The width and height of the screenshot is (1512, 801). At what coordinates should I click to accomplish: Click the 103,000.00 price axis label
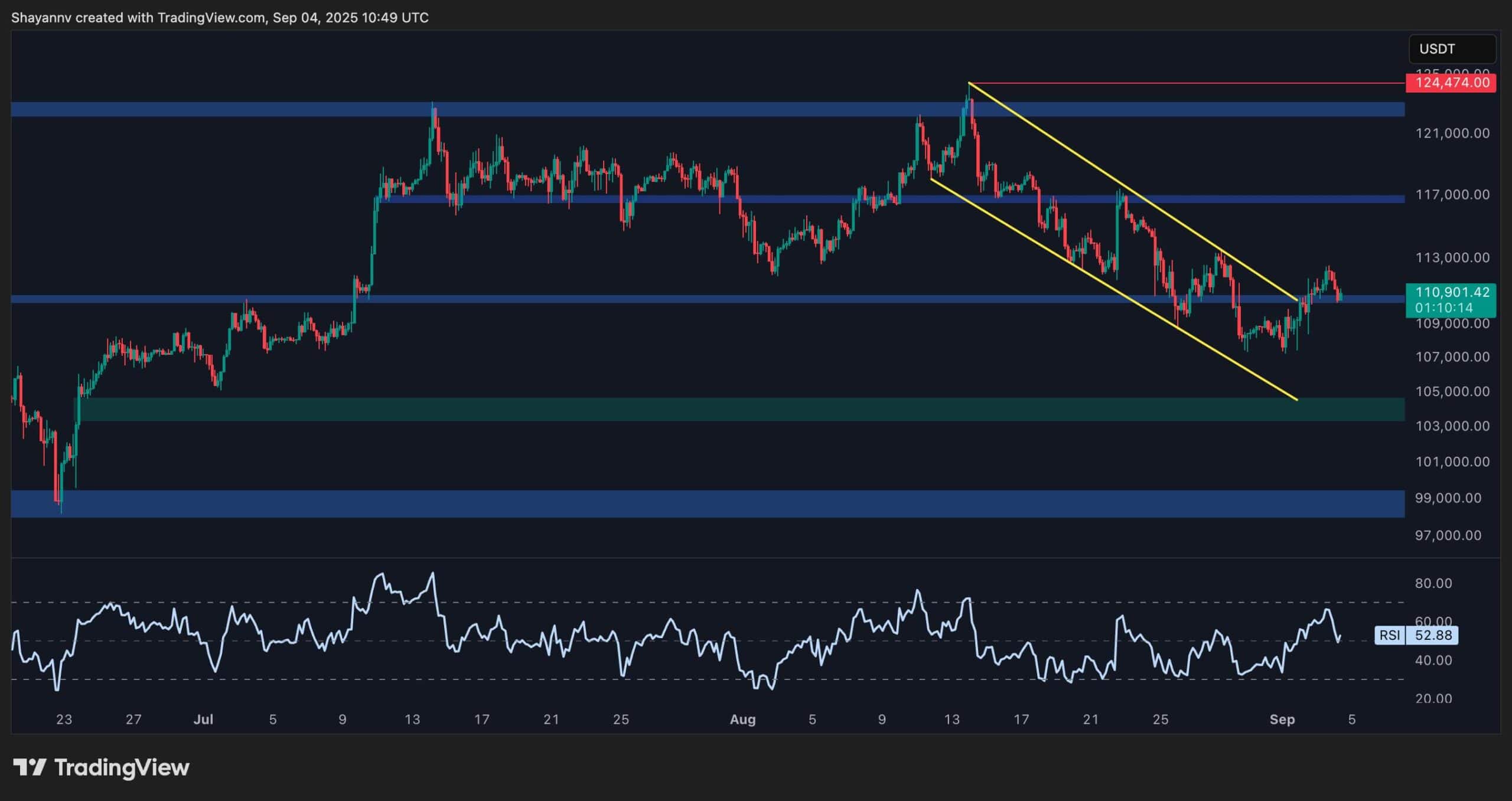(x=1452, y=426)
